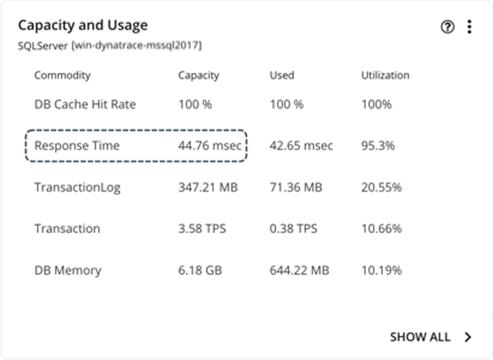Open the help question mark icon
Screen dimensions: 493x360
point(447,27)
